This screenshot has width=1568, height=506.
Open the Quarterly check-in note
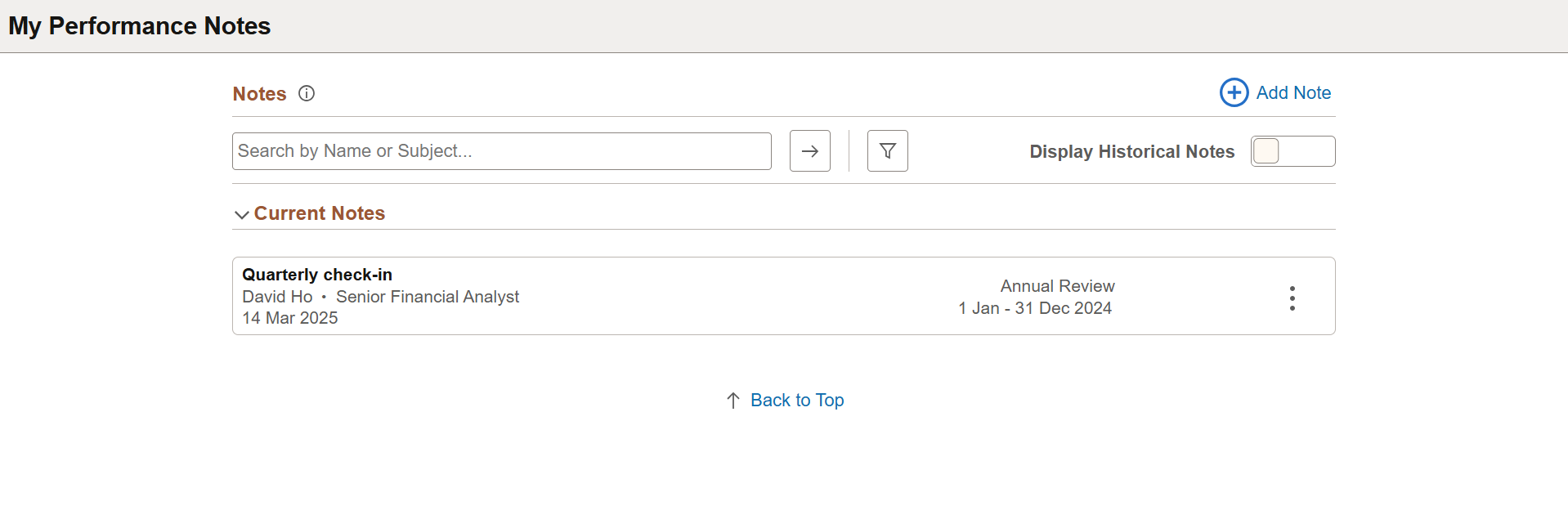tap(317, 275)
